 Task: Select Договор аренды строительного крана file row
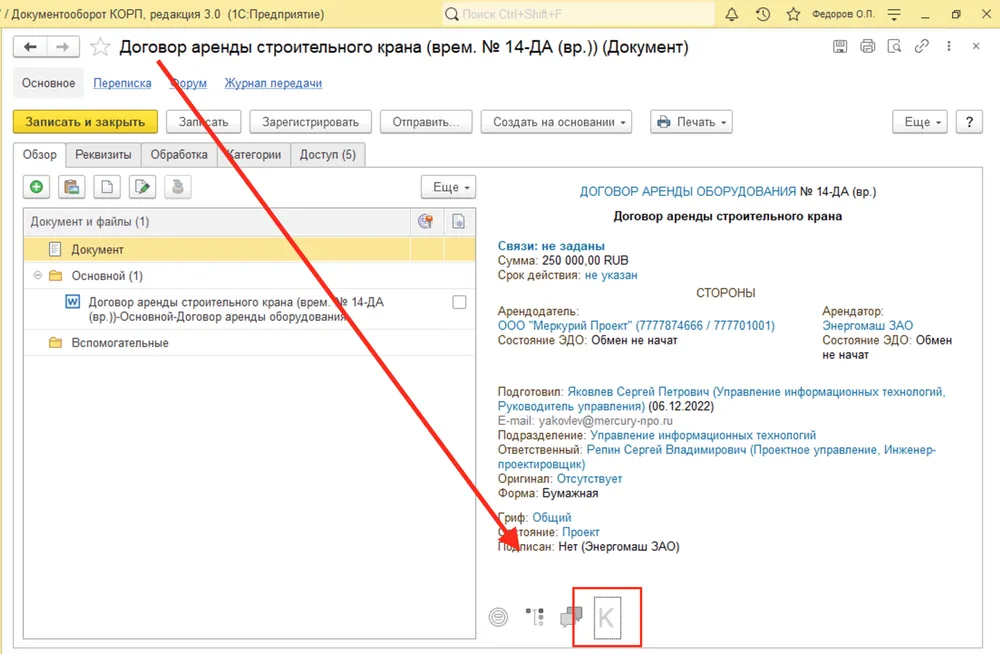tap(249, 309)
